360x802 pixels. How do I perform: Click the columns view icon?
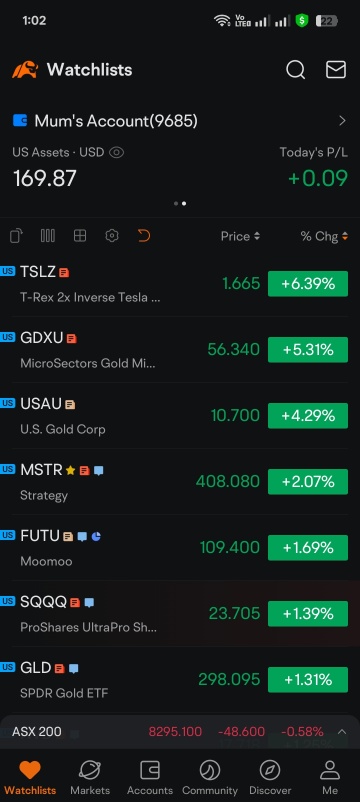click(48, 236)
